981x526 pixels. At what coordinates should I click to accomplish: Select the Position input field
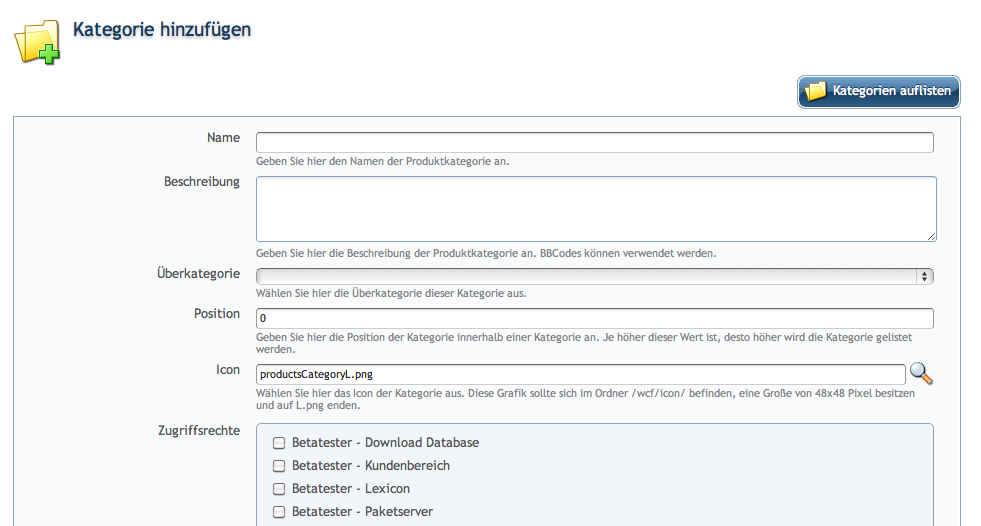click(594, 318)
